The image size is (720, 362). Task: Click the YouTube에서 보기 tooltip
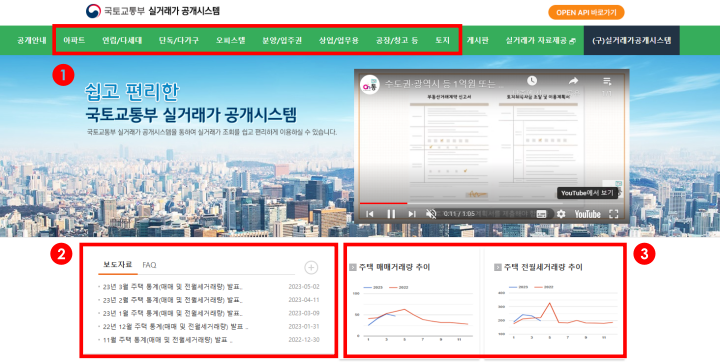(587, 193)
